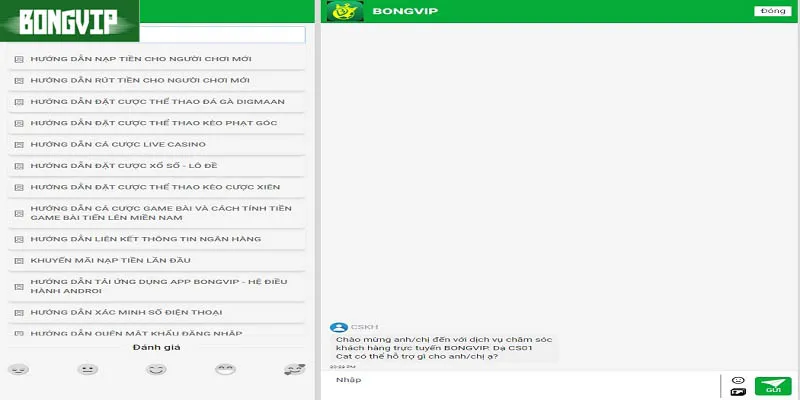
Task: Open HƯỚNG DẪN NẠP TIỀN CHO NGƯỜI CHƠI MỚI
Action: click(x=157, y=59)
